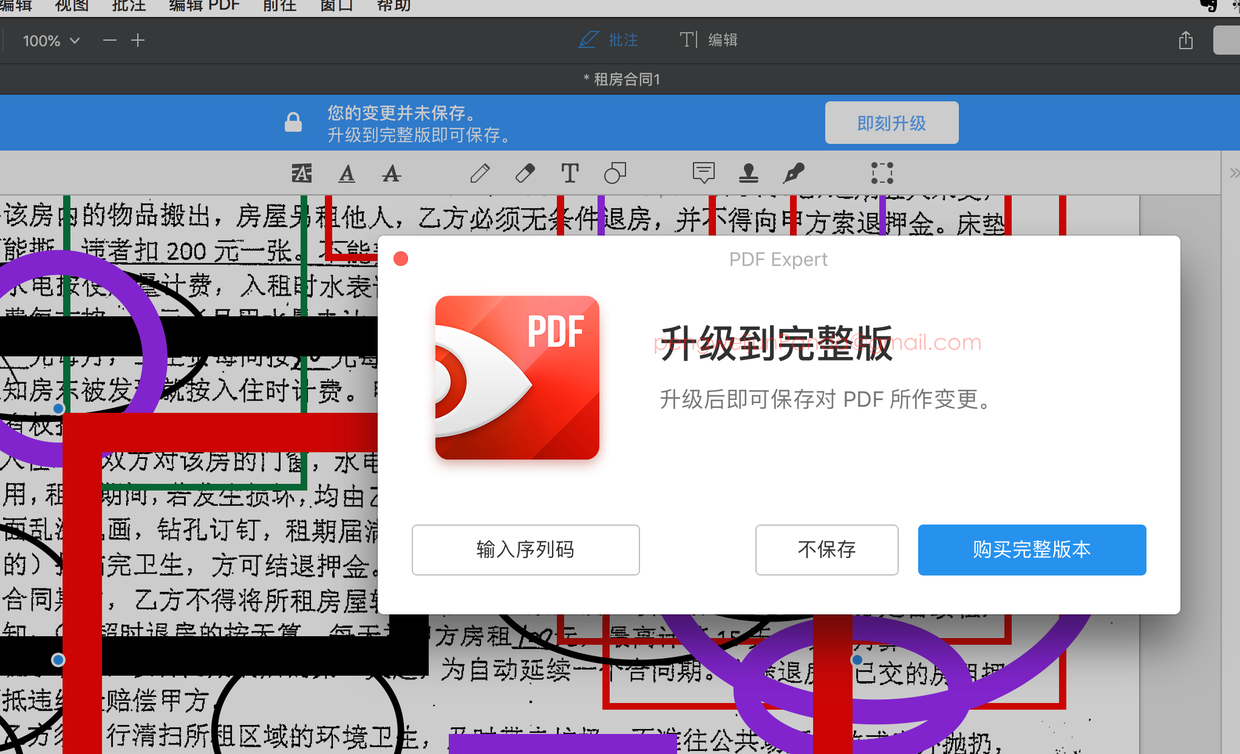Select the shapes tool
Screen dimensions: 1240x754
click(615, 173)
